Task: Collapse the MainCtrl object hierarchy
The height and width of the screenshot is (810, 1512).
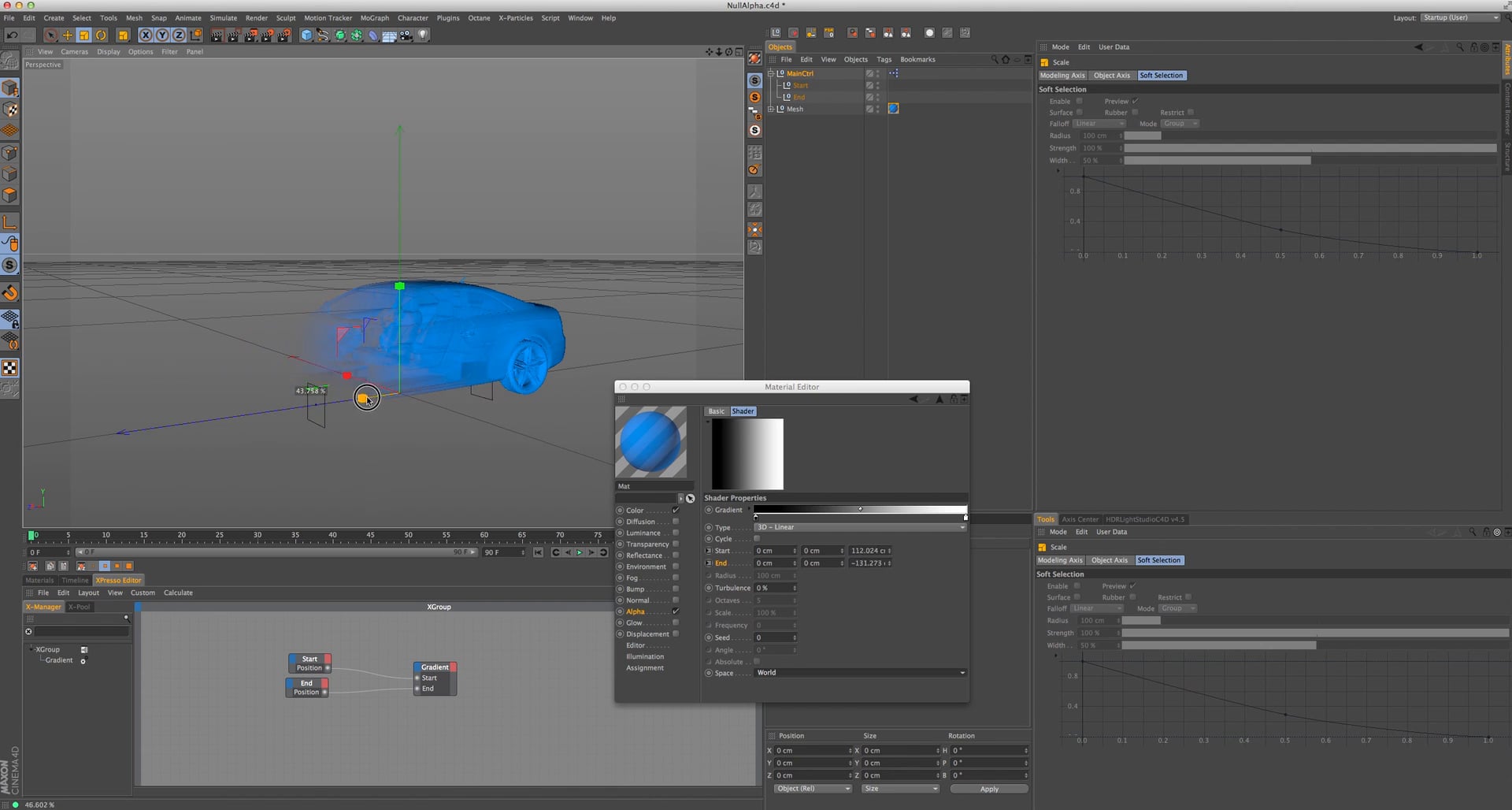Action: 771,73
